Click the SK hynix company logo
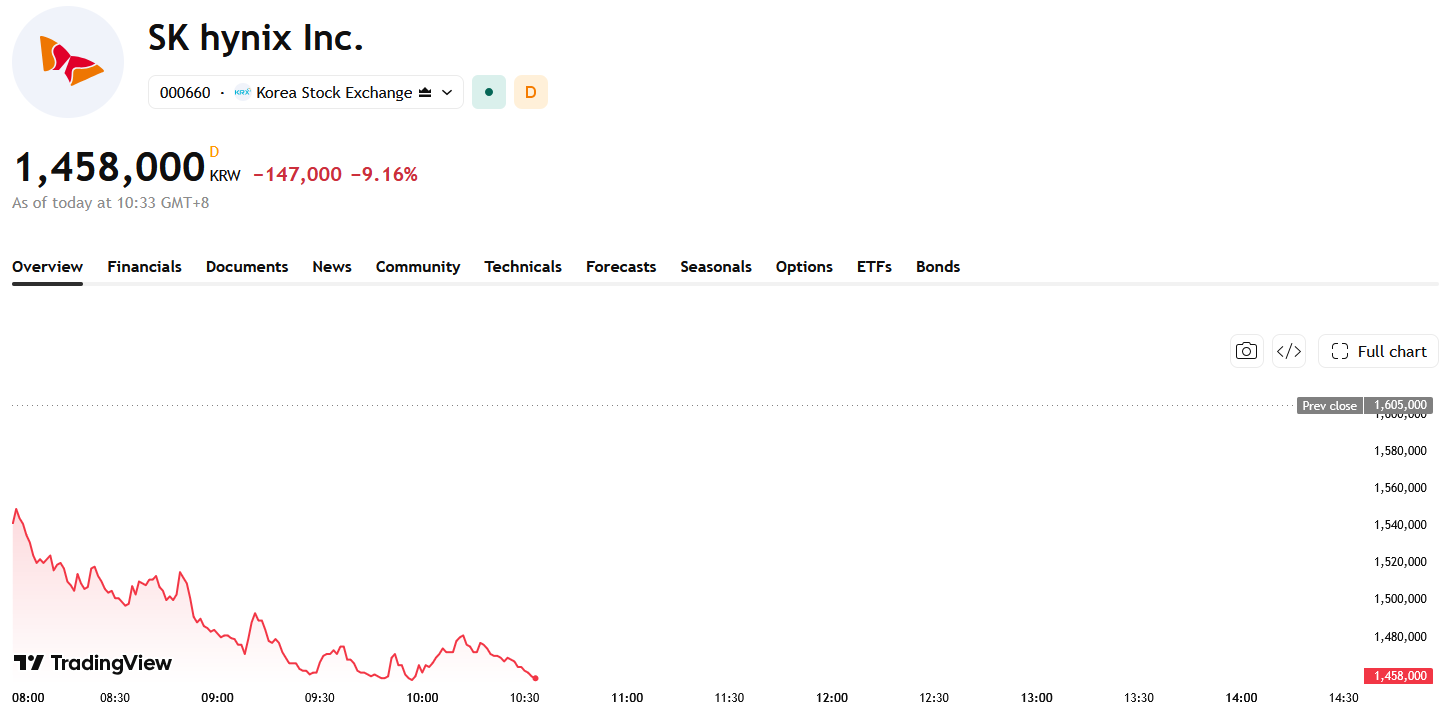1444x722 pixels. coord(68,62)
